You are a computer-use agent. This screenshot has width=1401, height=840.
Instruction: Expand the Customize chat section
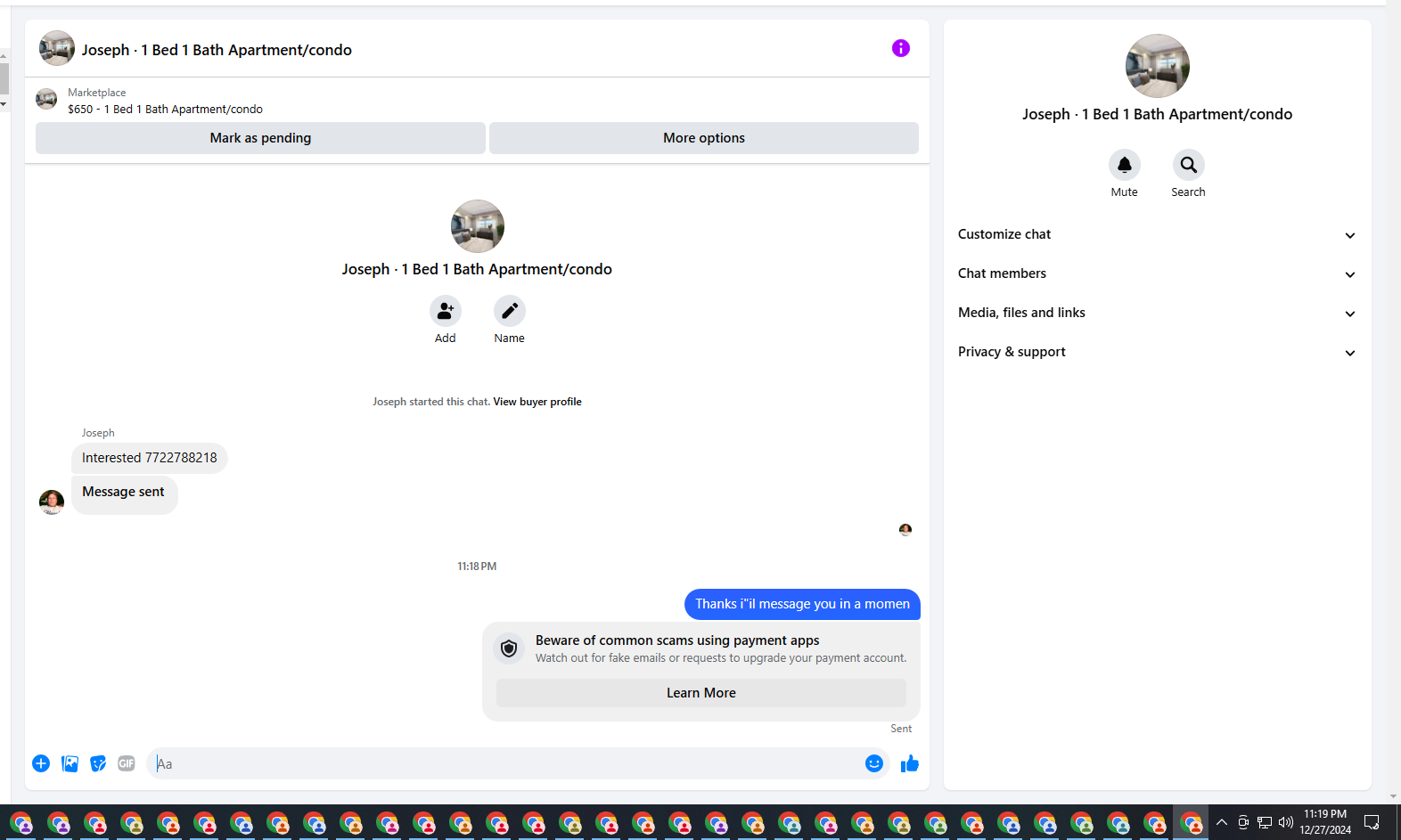point(1157,234)
